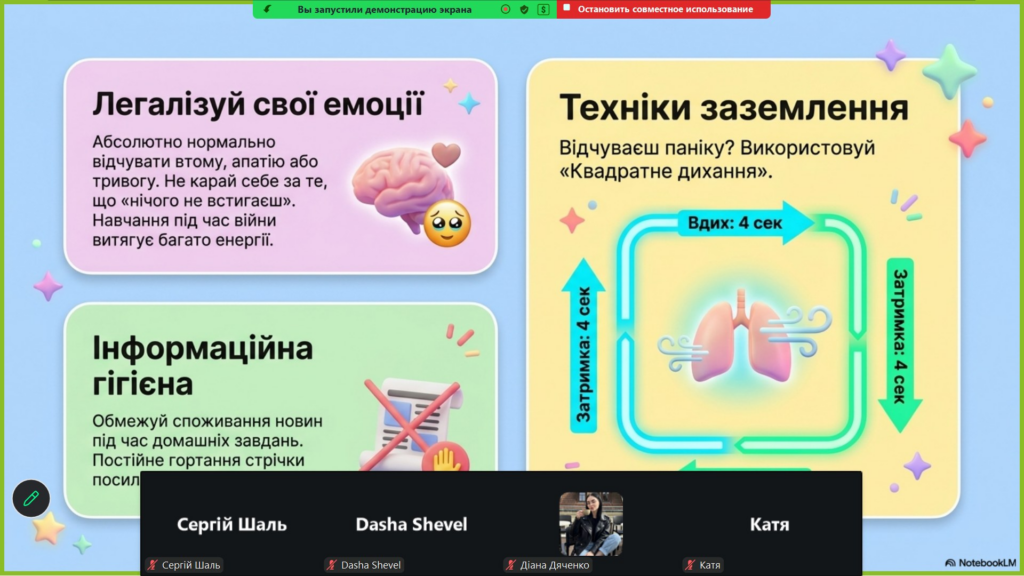Click the arrow icon at left of green bar
Image resolution: width=1024 pixels, height=576 pixels.
click(x=267, y=9)
